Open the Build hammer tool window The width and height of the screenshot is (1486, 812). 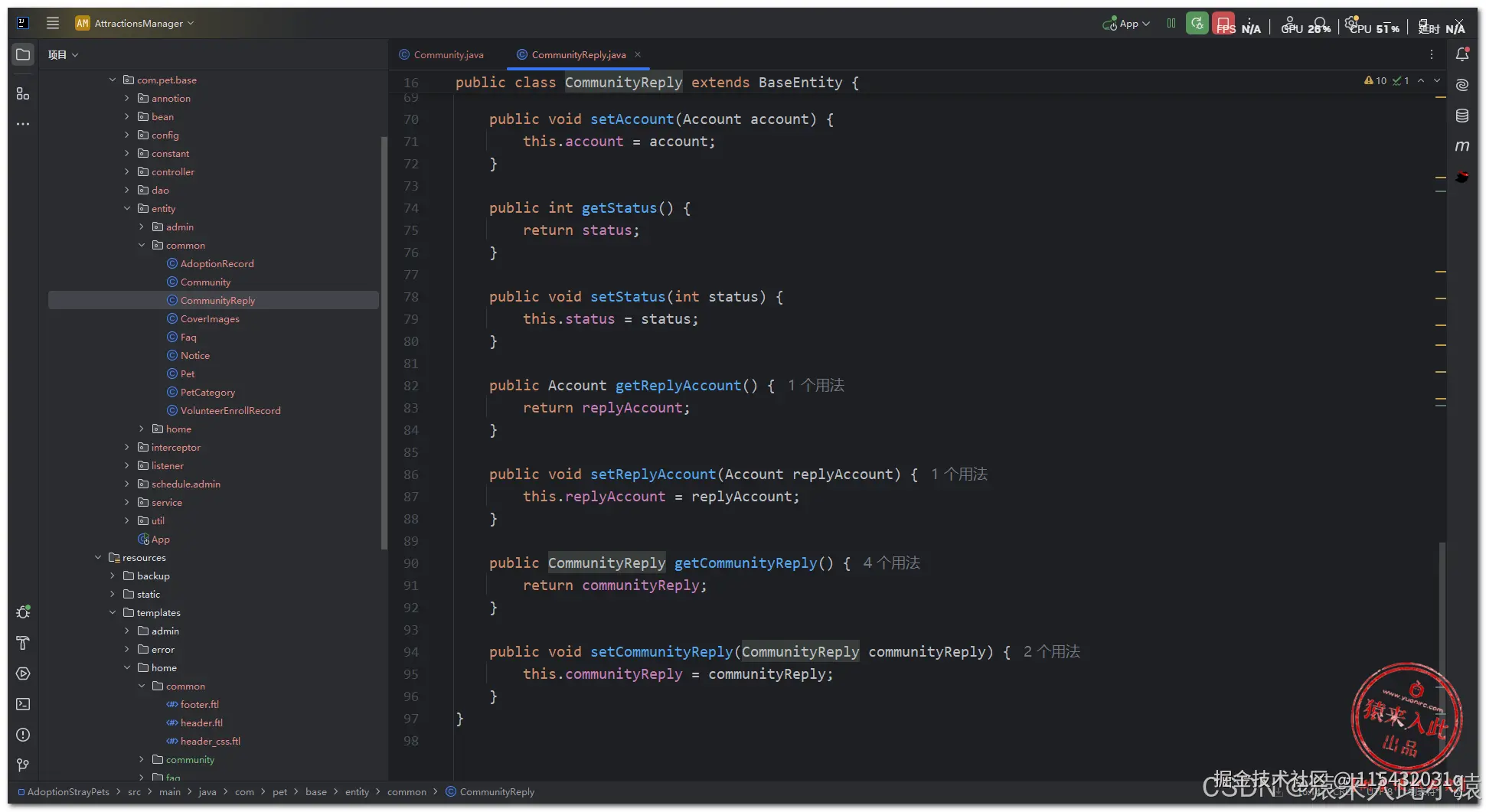click(23, 643)
